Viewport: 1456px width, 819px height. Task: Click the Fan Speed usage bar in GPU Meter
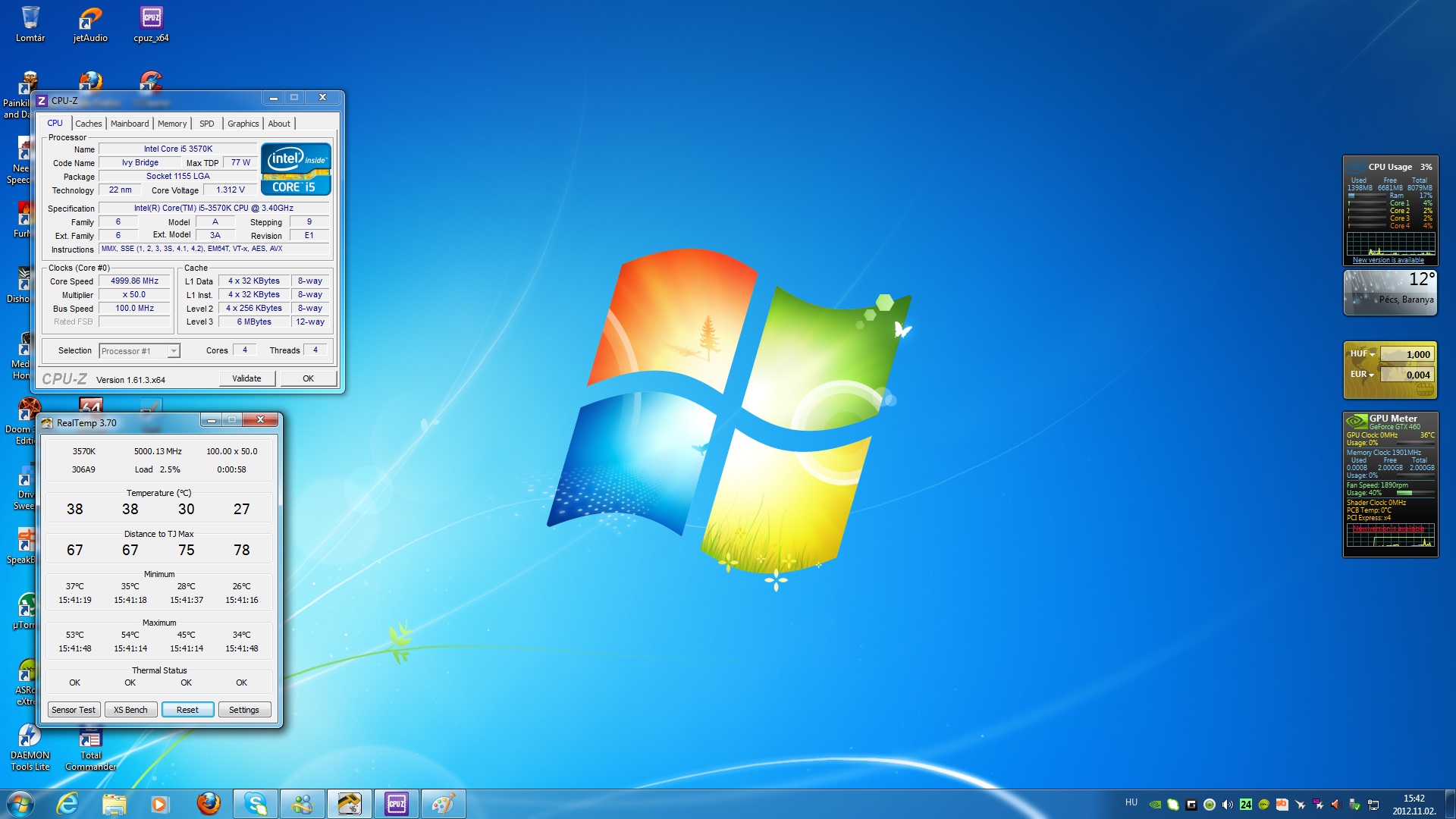pyautogui.click(x=1414, y=493)
